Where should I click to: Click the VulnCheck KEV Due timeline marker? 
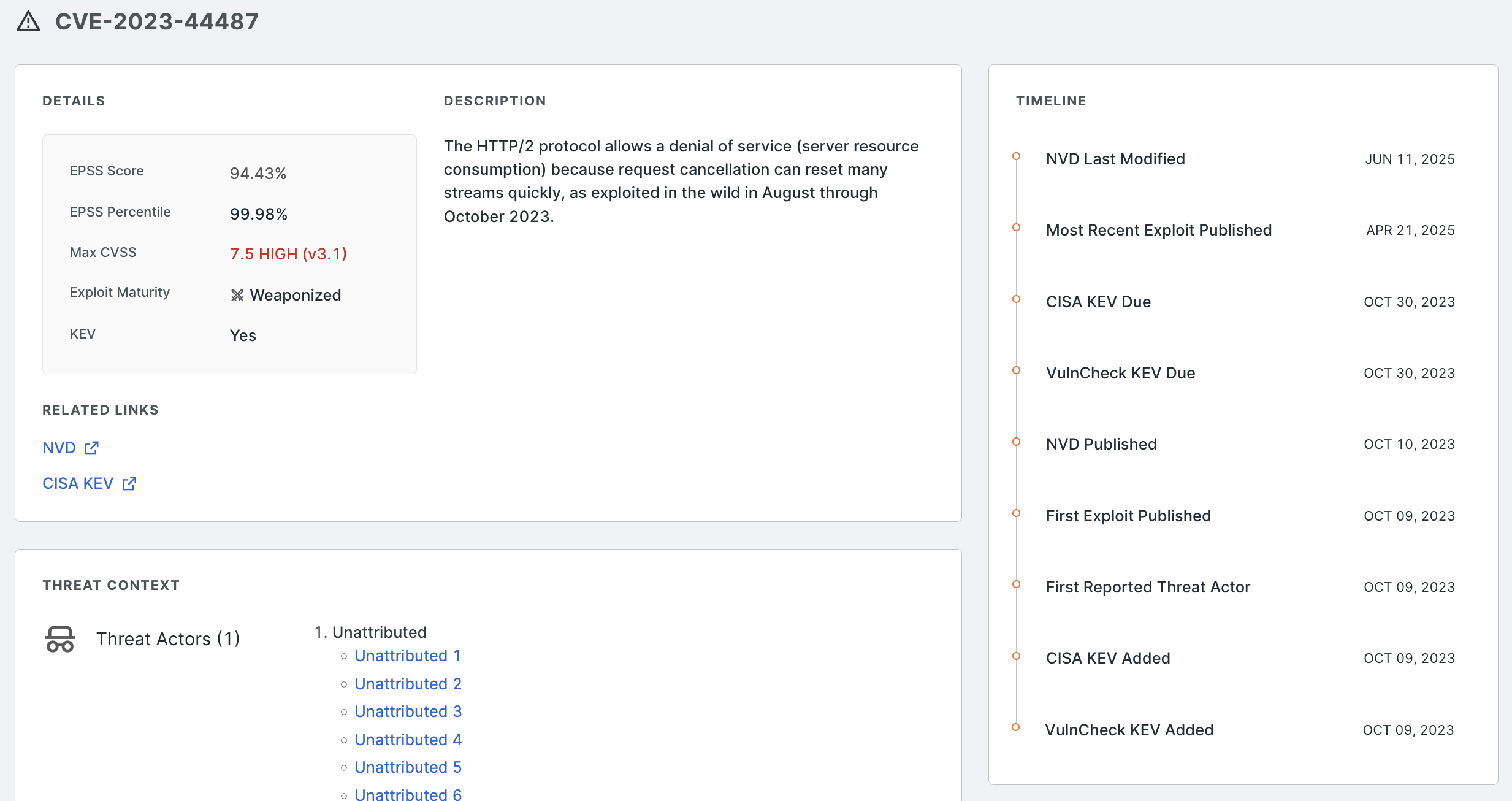coord(1016,370)
